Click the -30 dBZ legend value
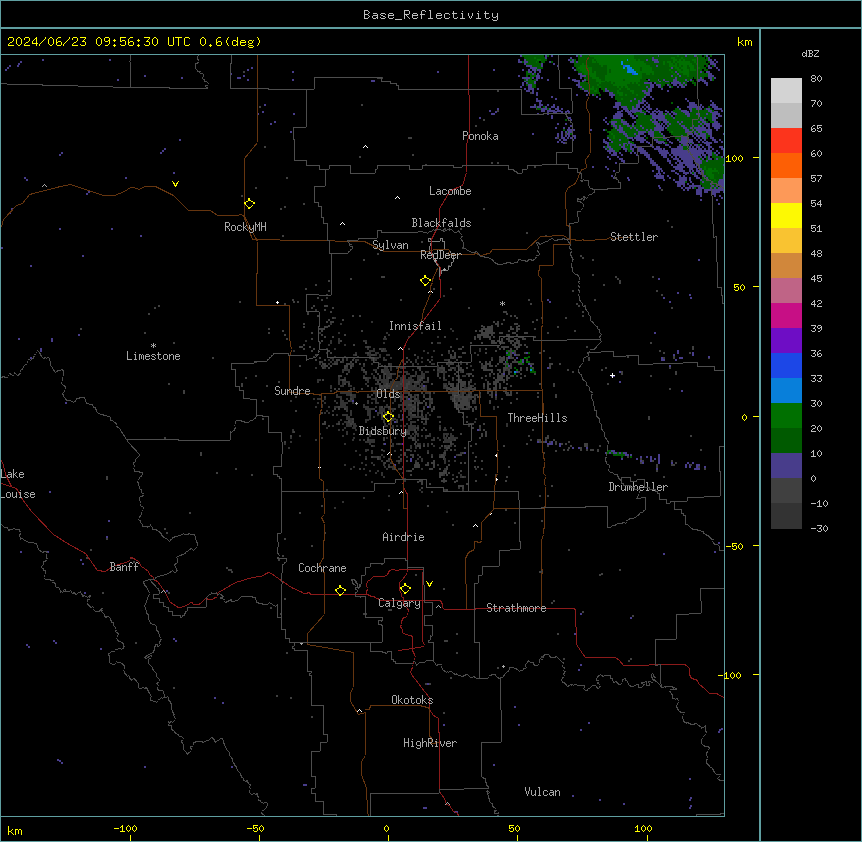Screen dimensions: 862x842 pyautogui.click(x=819, y=528)
